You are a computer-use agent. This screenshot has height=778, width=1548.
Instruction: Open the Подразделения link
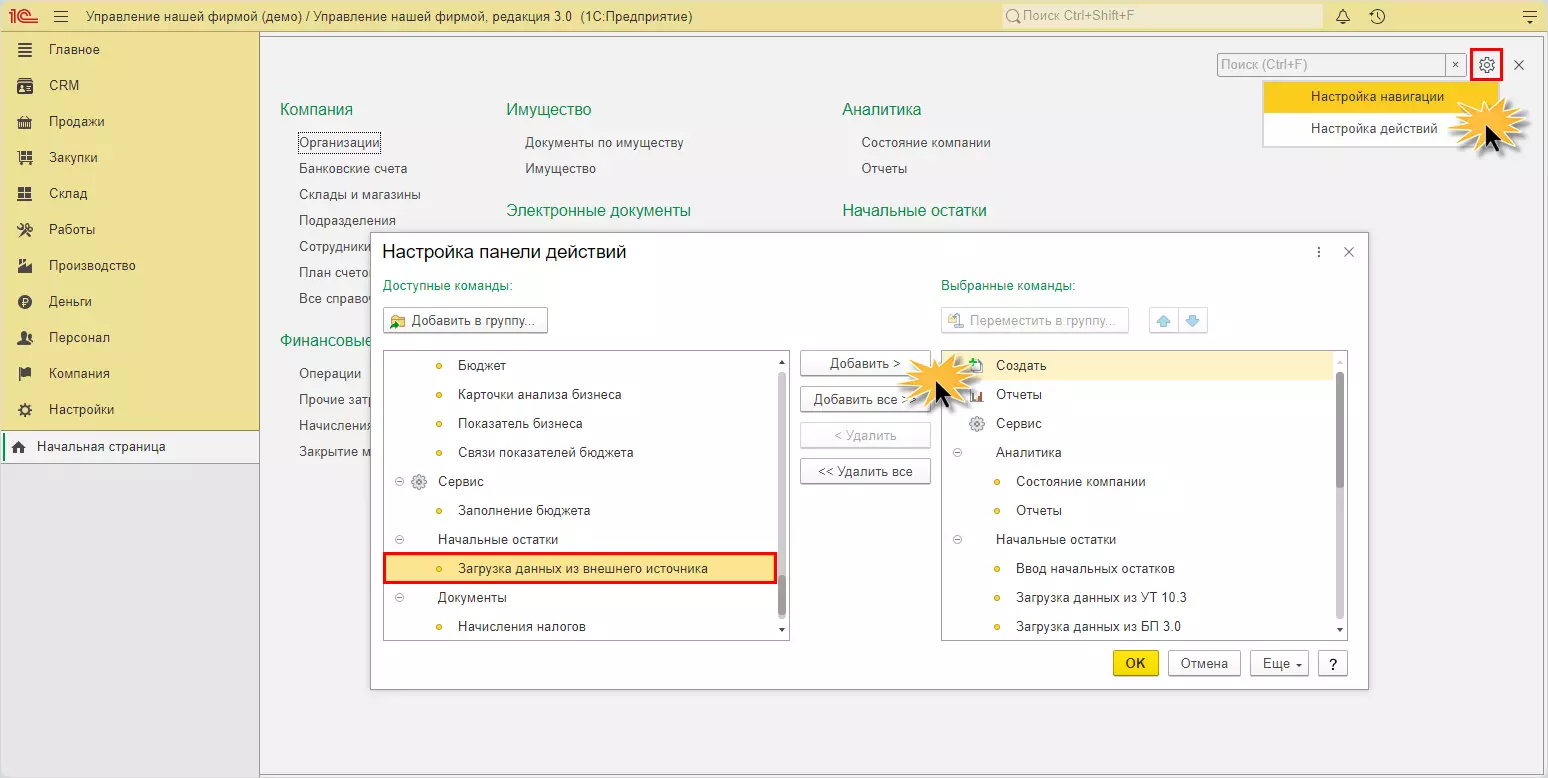click(x=347, y=221)
